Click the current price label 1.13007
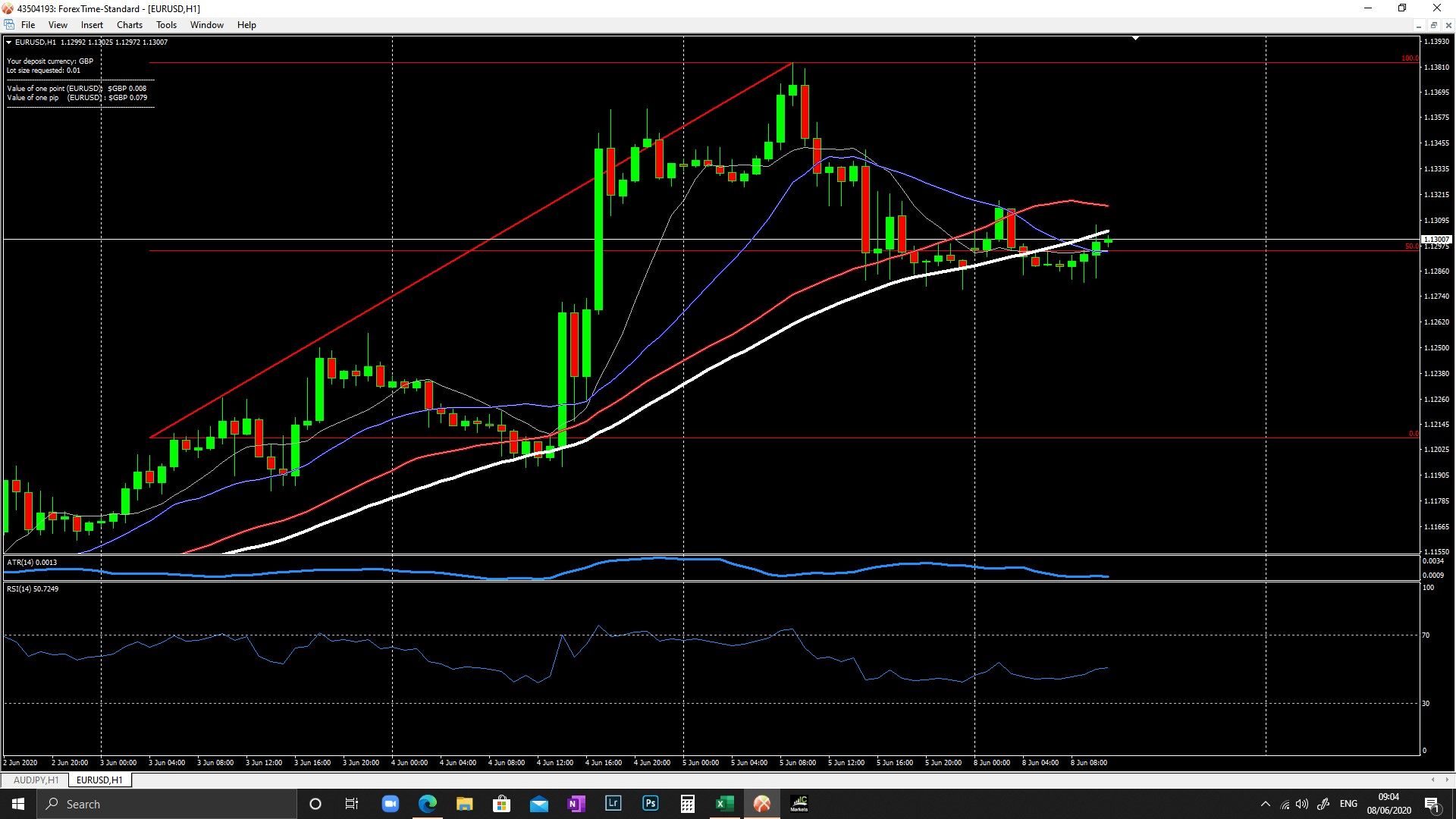The width and height of the screenshot is (1456, 819). [1436, 239]
